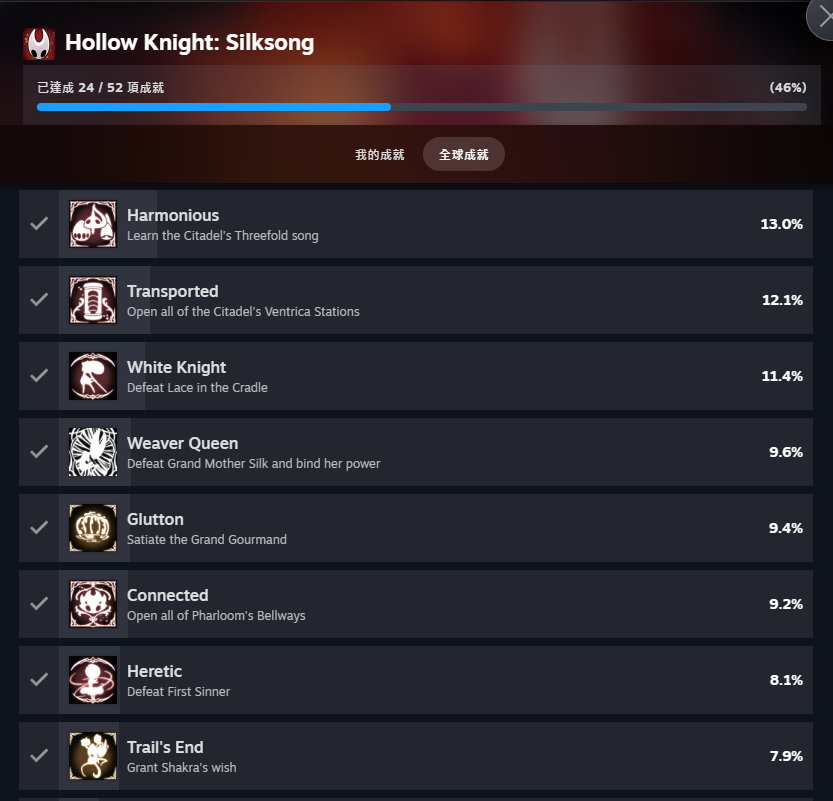
Task: Click the Connected achievement icon
Action: click(x=93, y=603)
